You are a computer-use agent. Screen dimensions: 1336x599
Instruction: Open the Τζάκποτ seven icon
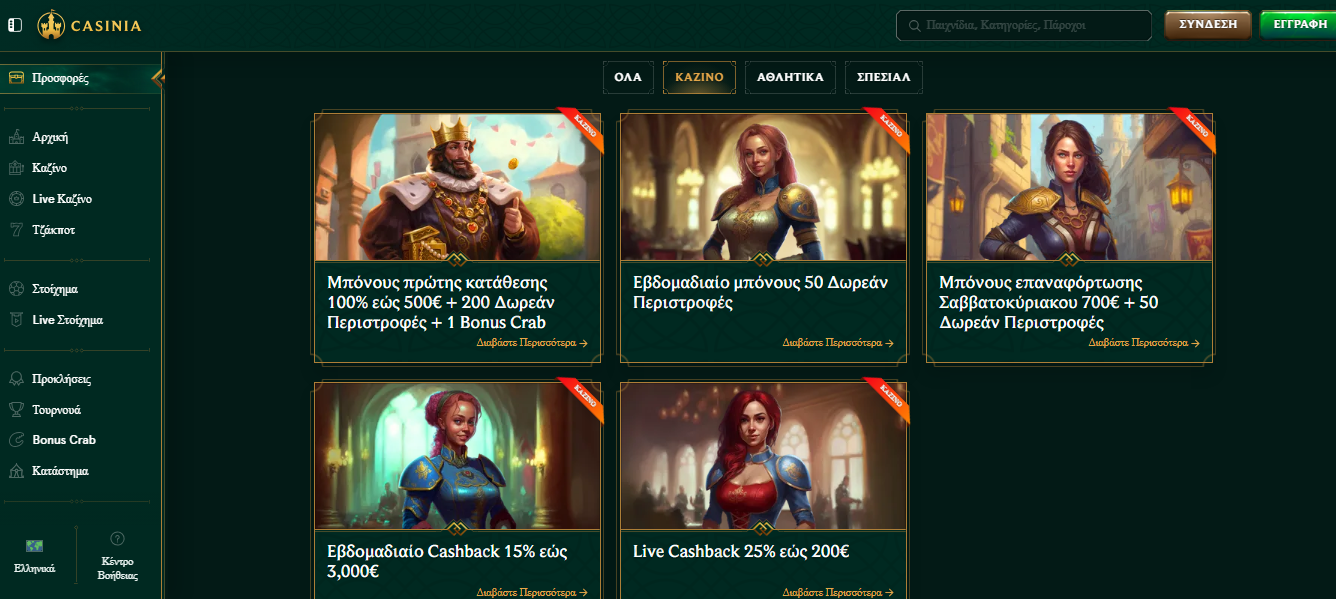click(16, 230)
